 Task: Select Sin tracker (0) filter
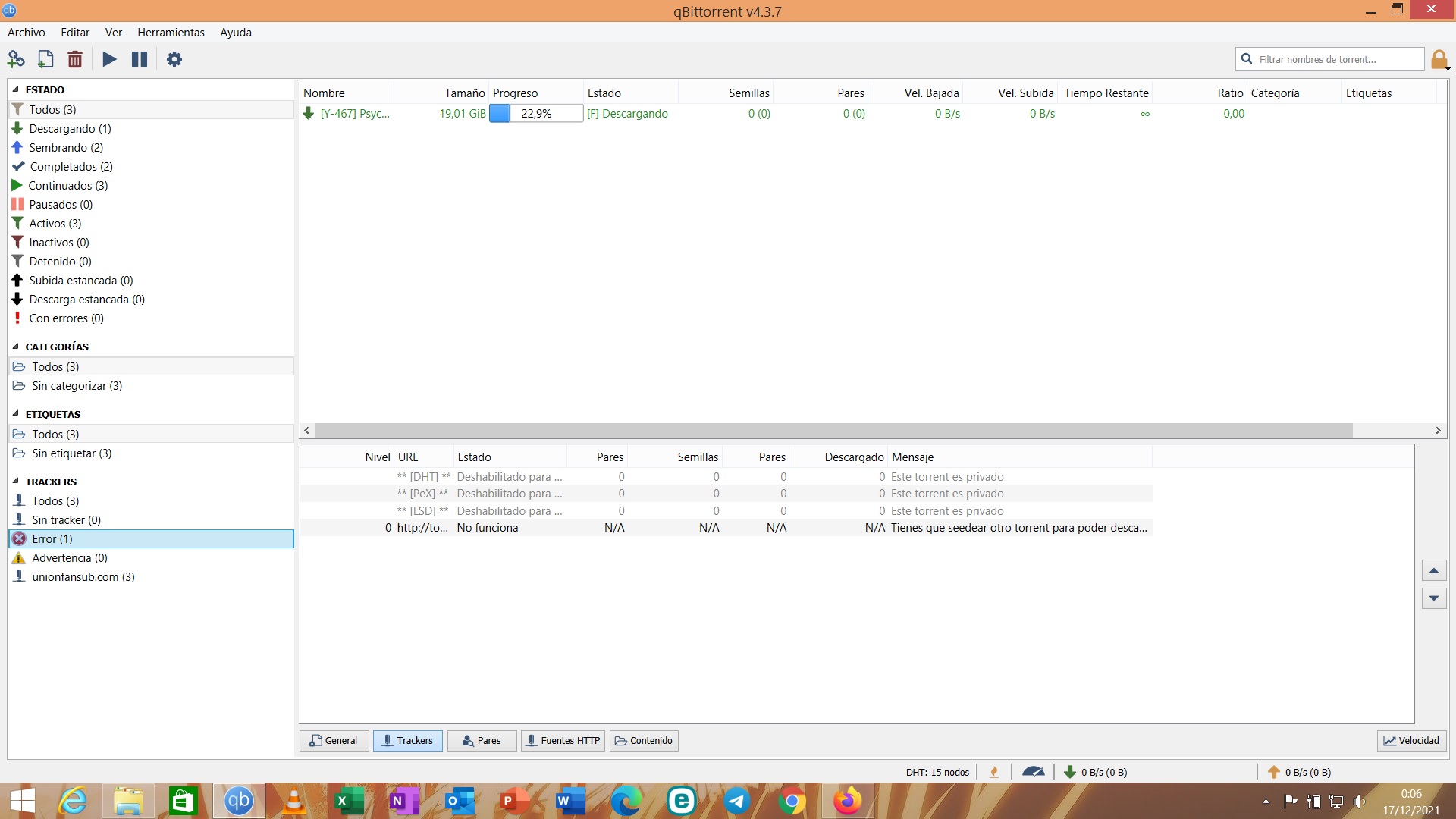point(151,520)
